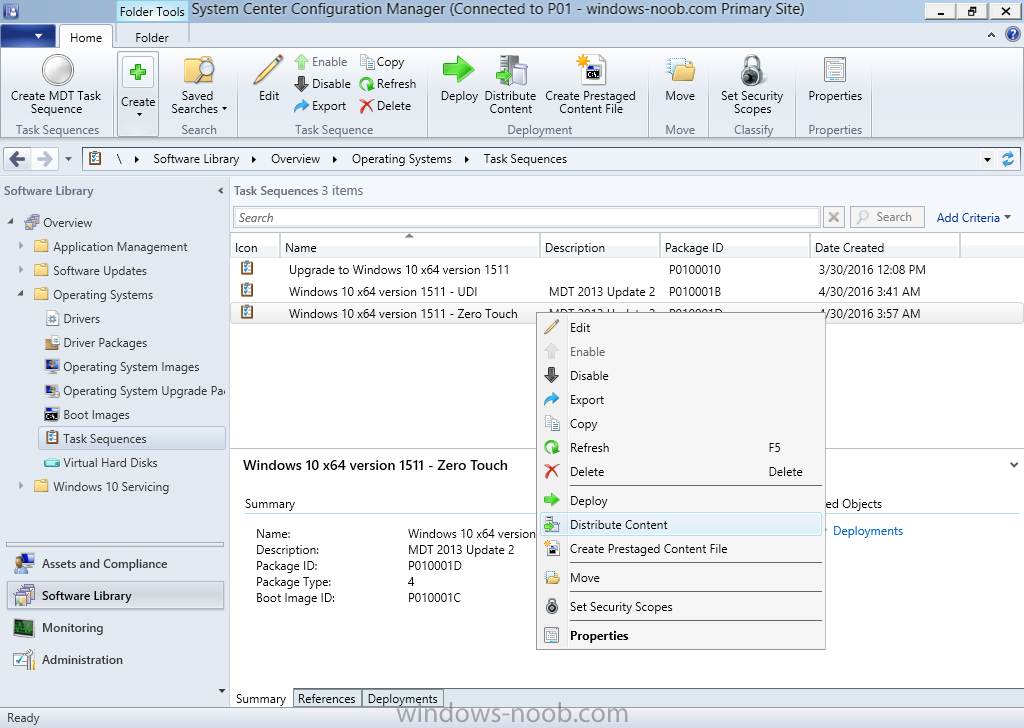Click Refresh in the ribbon
The image size is (1024, 728).
tap(387, 84)
